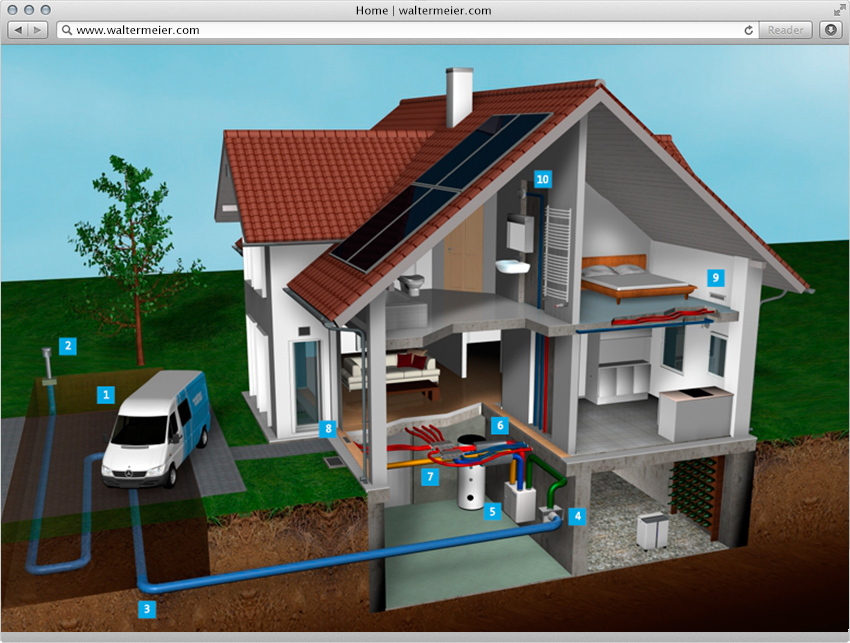The height and width of the screenshot is (643, 850).
Task: Select hotspot marker 8 at the entrance
Action: (328, 429)
